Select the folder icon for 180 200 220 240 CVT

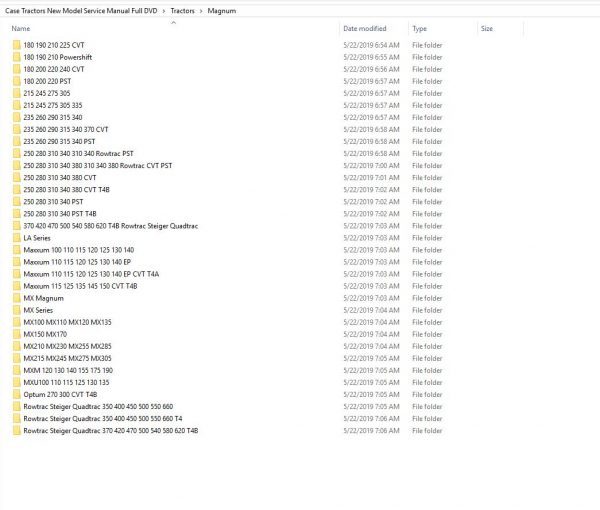pos(16,69)
